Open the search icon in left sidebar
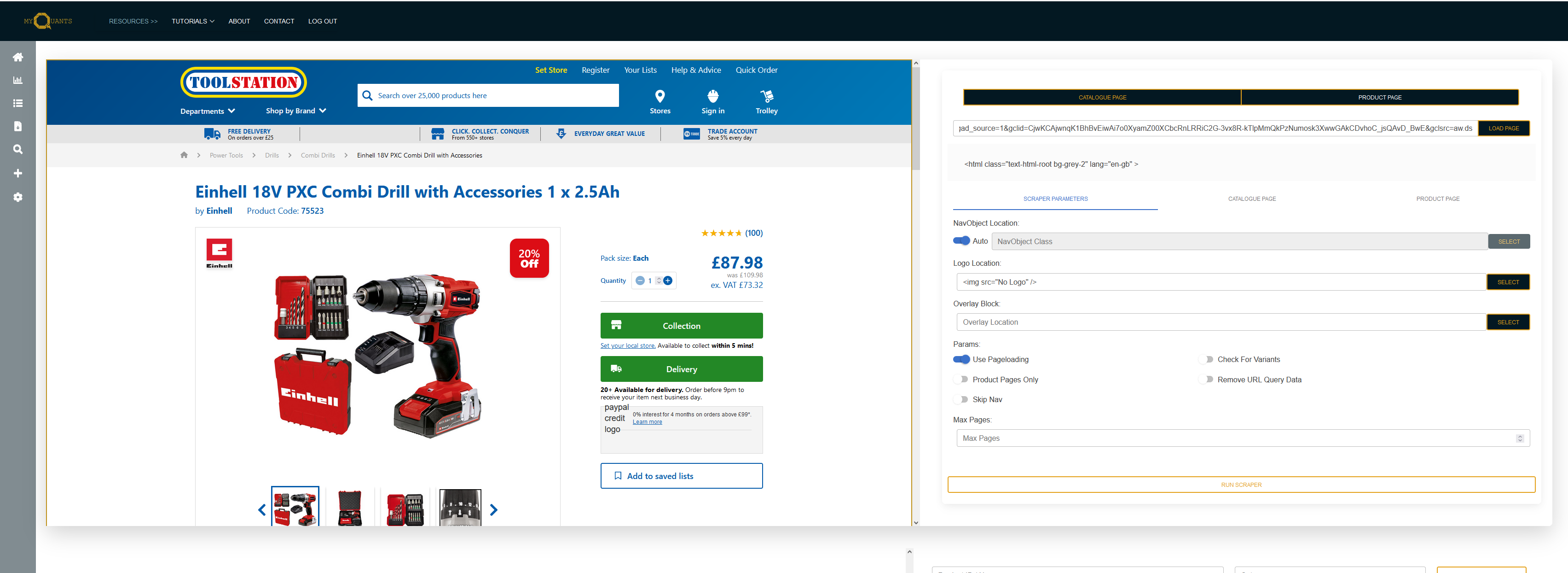 tap(17, 149)
